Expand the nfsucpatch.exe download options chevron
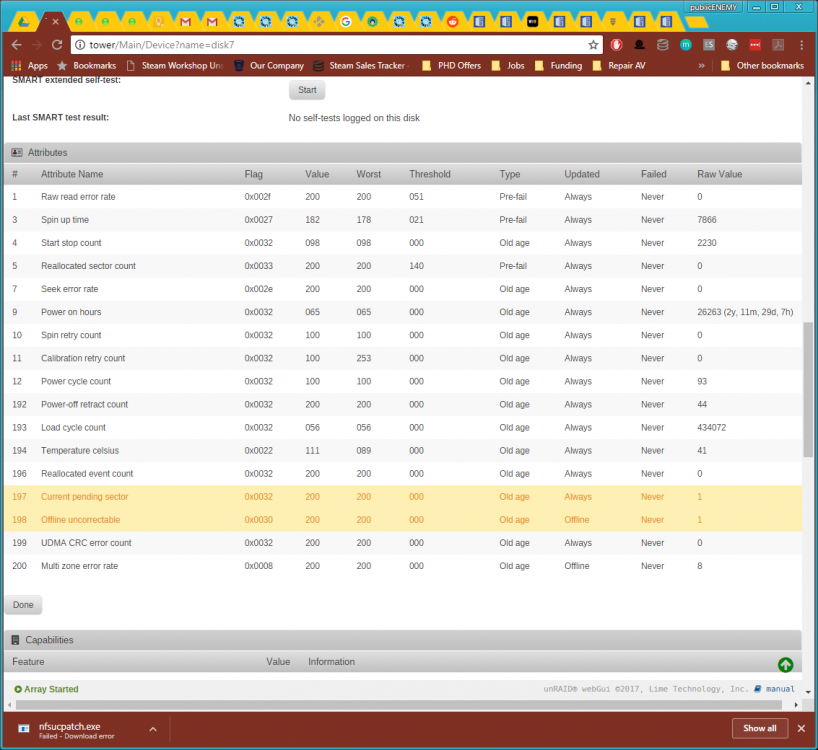Viewport: 818px width, 750px height. pos(153,729)
